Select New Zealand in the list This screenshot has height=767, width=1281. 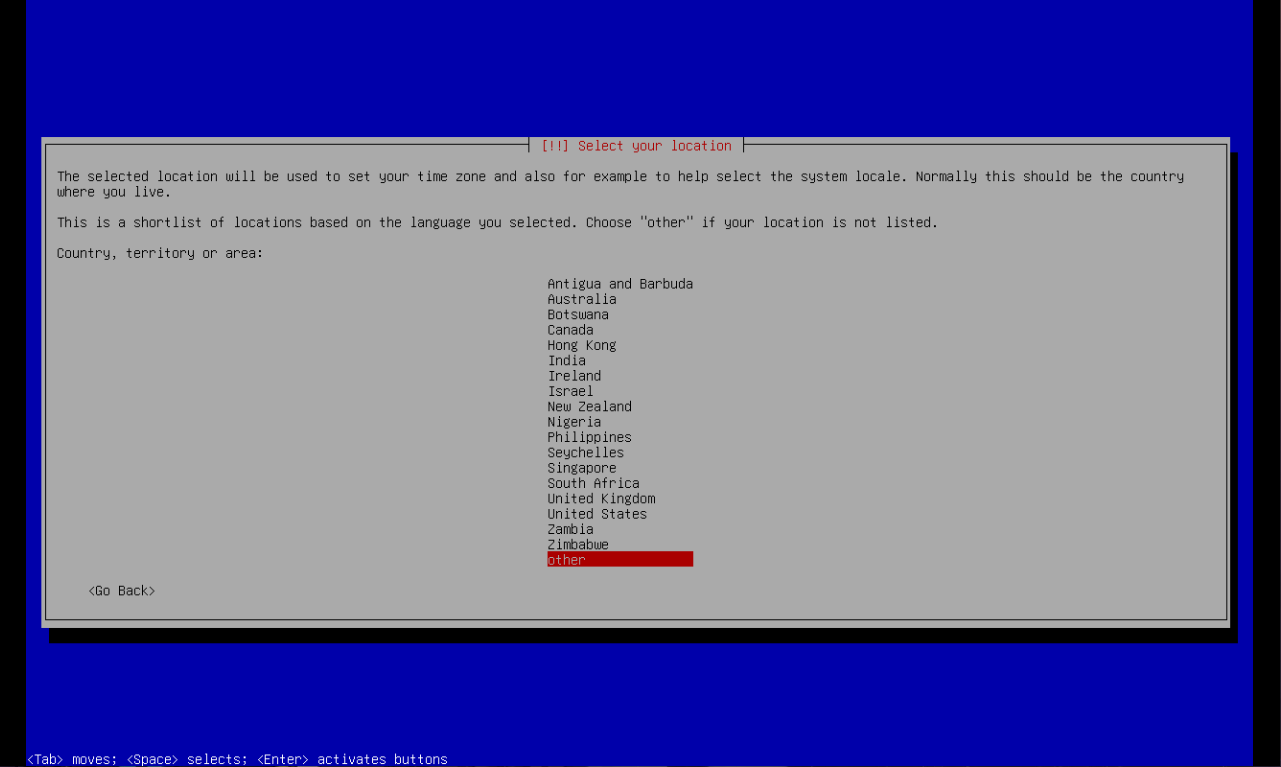[589, 407]
